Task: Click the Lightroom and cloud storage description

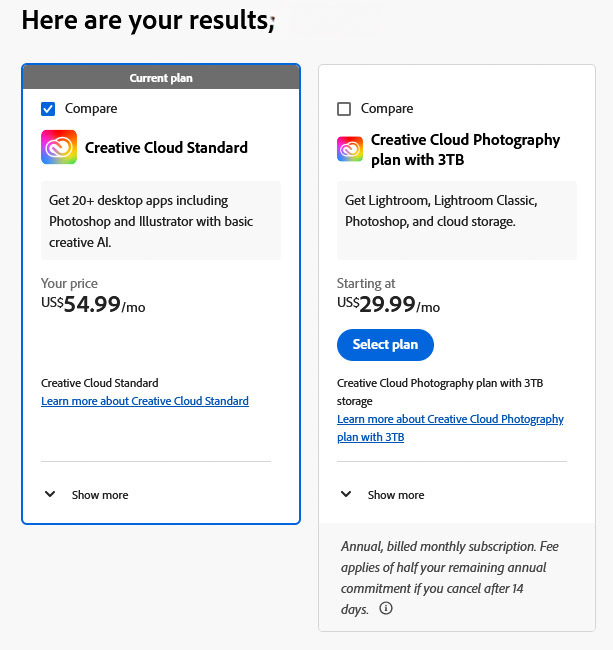Action: click(457, 211)
